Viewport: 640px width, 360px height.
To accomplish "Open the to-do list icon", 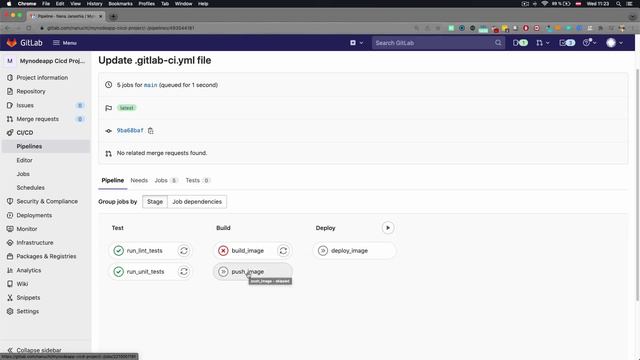I will (x=567, y=43).
